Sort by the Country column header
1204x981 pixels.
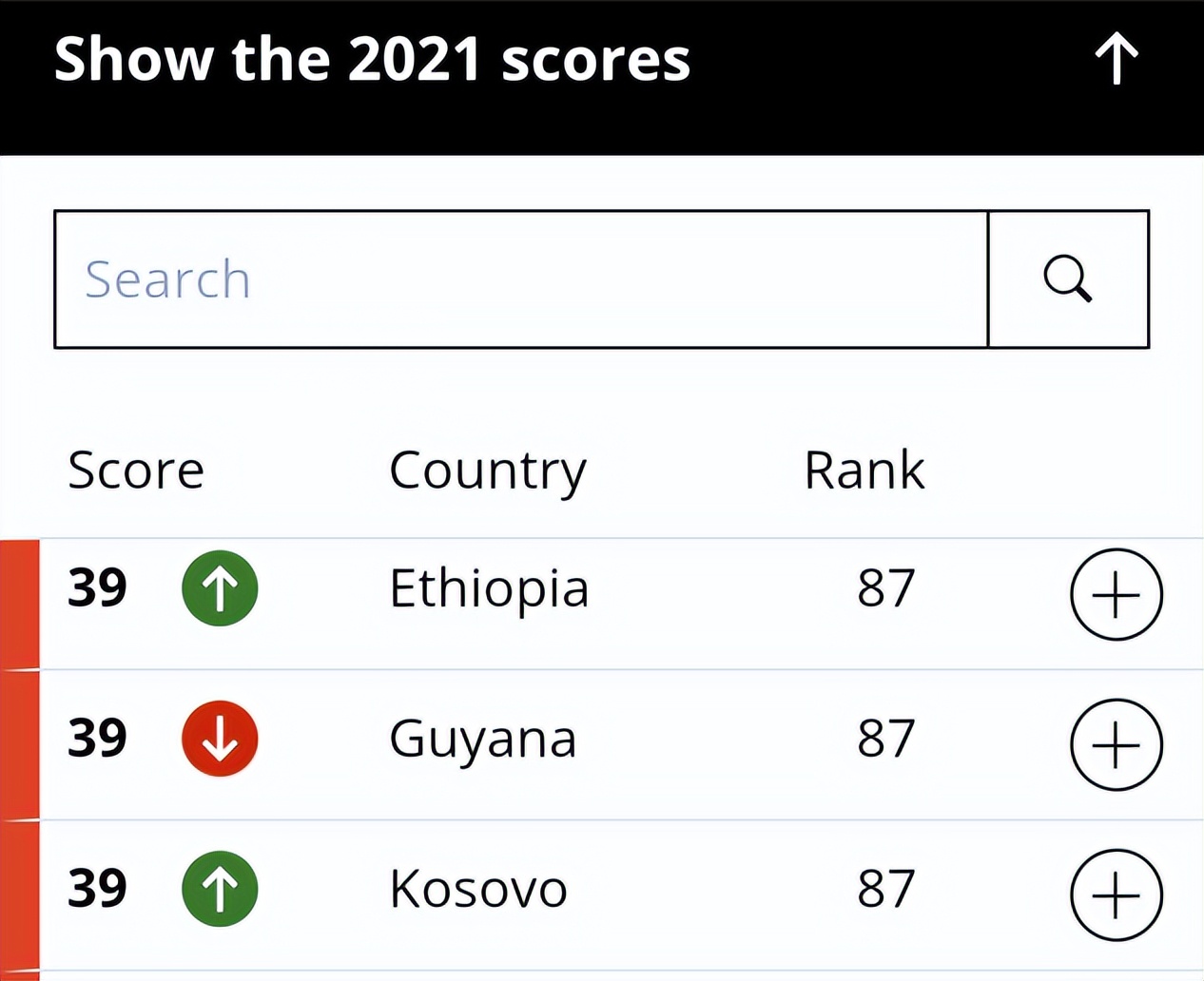[488, 470]
